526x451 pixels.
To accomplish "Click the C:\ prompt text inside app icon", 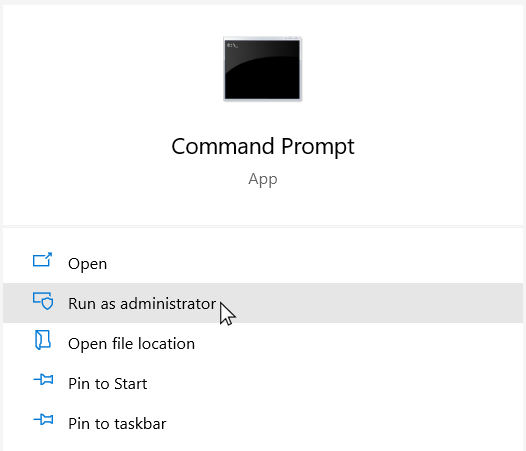I will pyautogui.click(x=232, y=45).
